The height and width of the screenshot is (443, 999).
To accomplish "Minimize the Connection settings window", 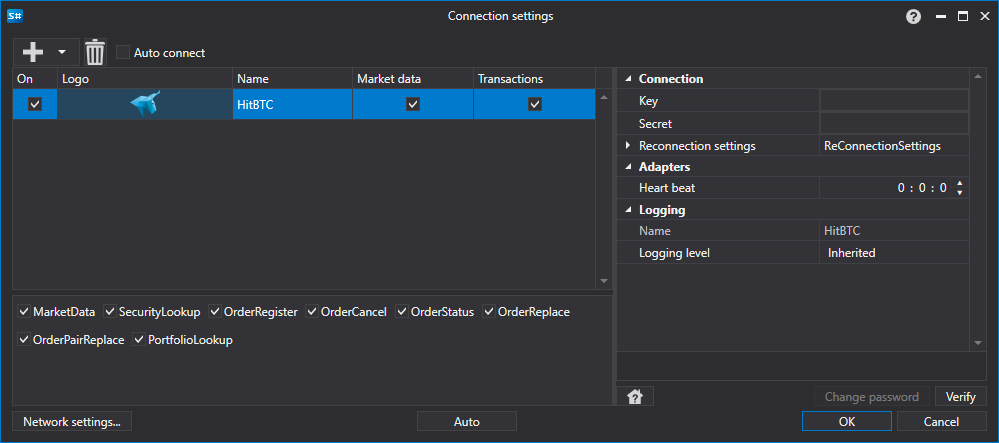I will pos(941,17).
